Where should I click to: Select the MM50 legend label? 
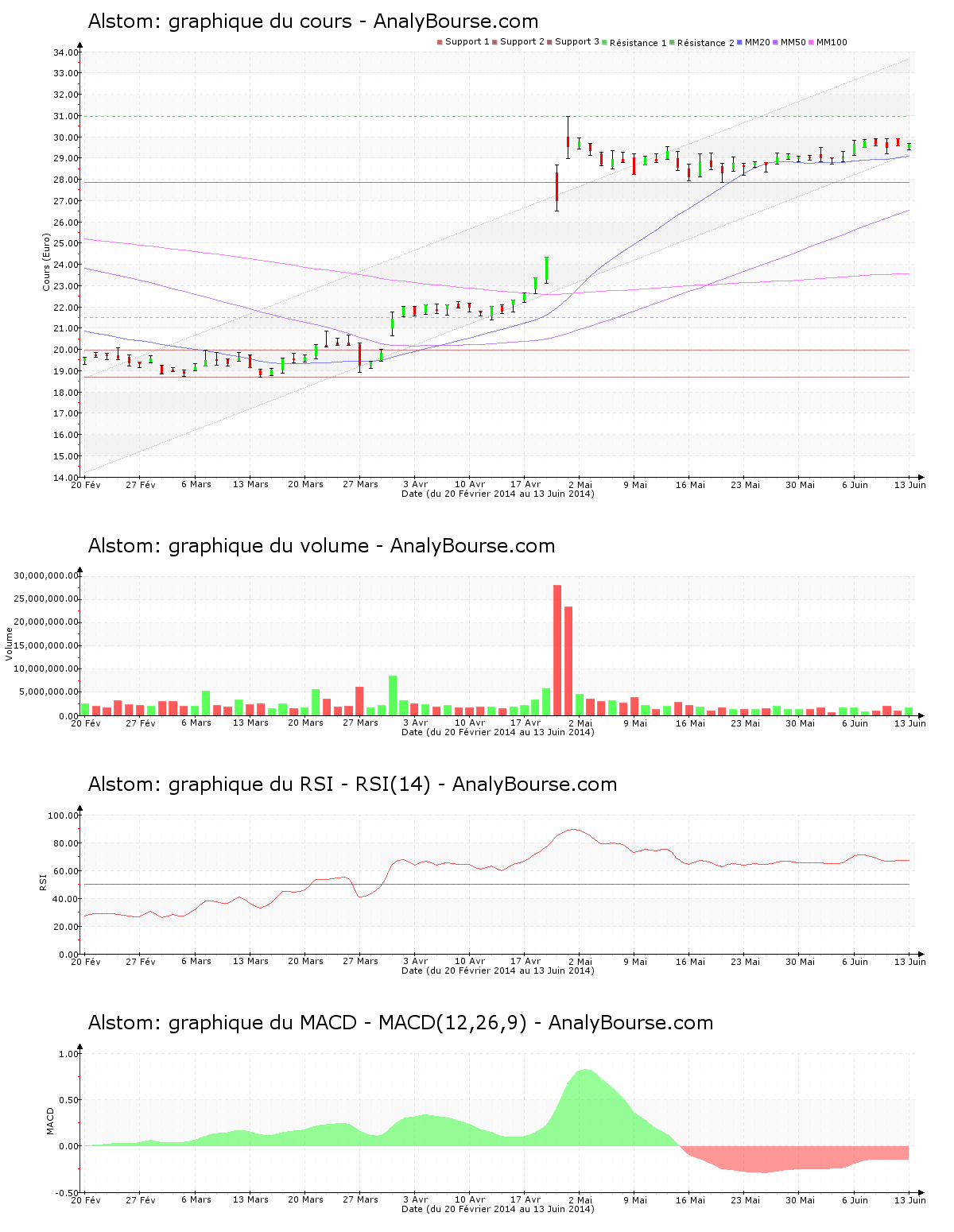[x=793, y=42]
